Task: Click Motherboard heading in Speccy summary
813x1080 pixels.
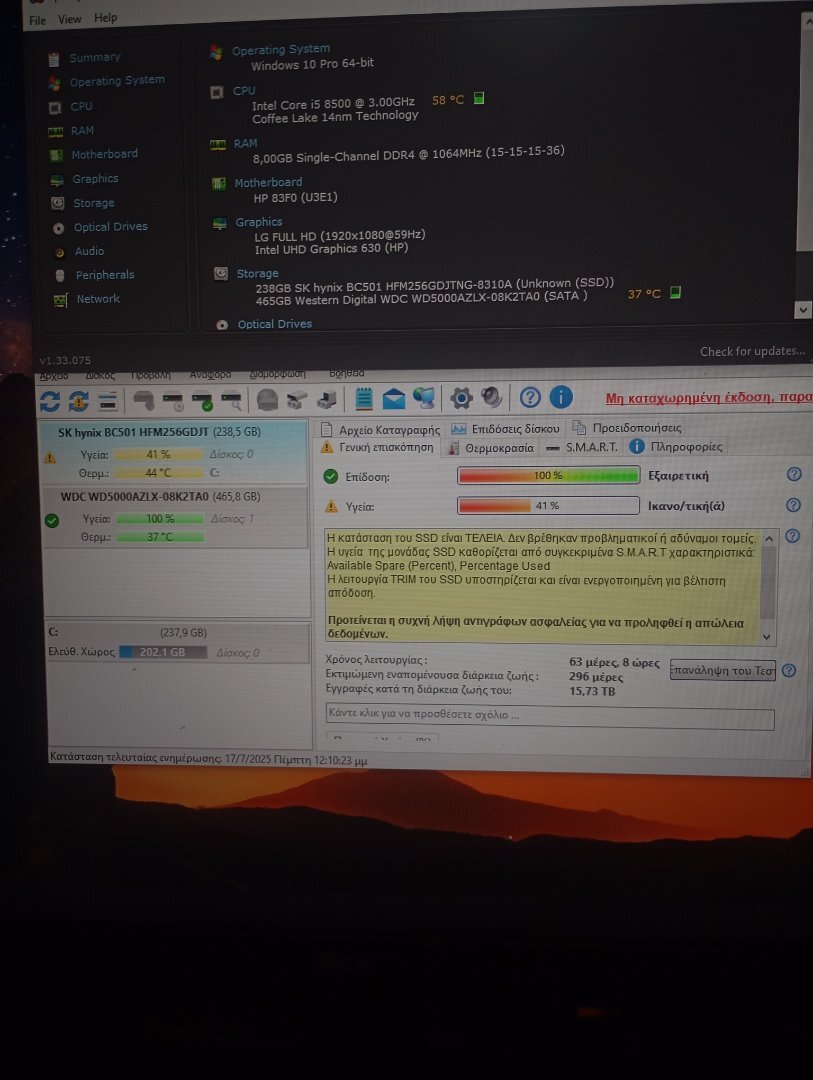Action: click(268, 183)
